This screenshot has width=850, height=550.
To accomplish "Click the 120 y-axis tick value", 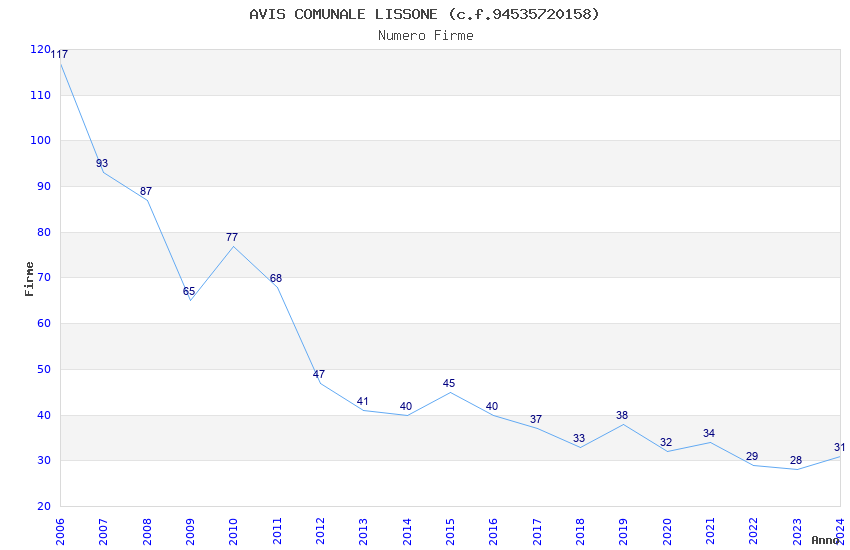I will [41, 49].
